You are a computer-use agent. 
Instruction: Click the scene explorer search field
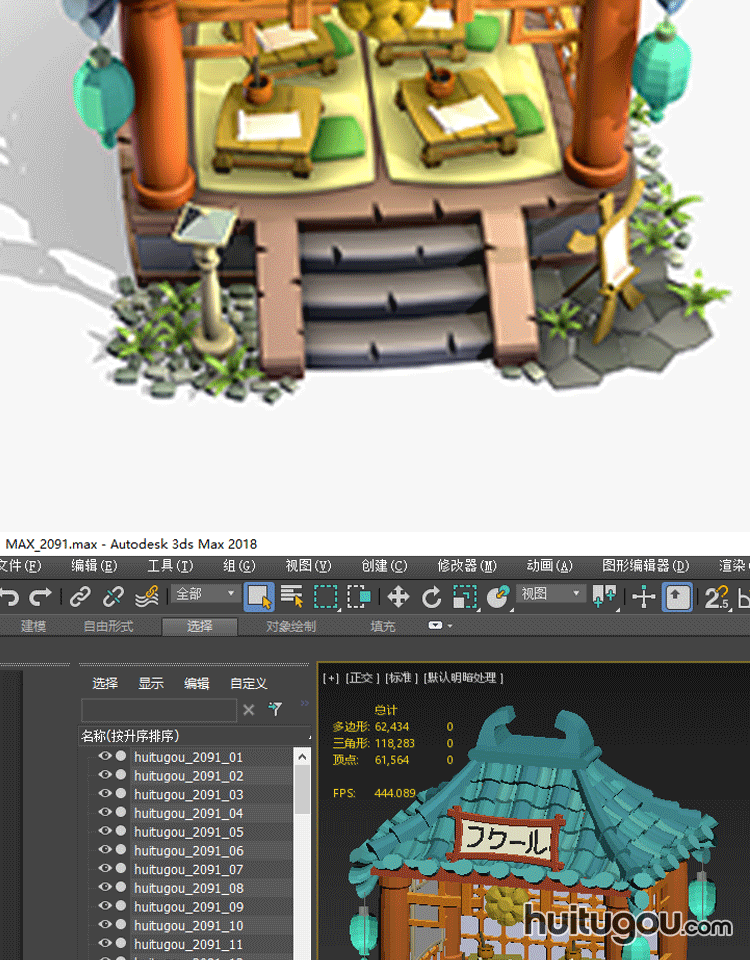[158, 710]
